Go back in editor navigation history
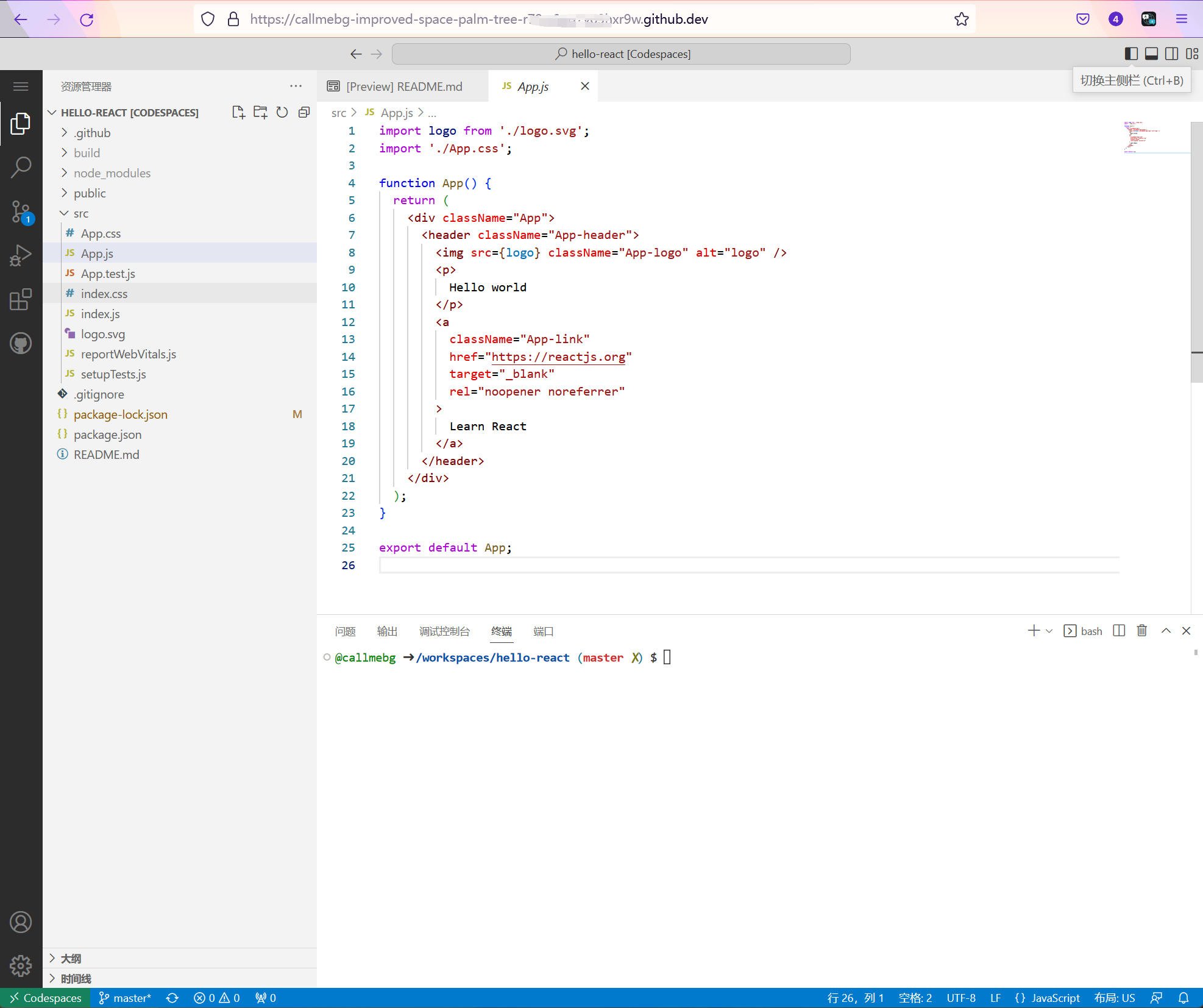This screenshot has width=1203, height=1008. (x=356, y=54)
